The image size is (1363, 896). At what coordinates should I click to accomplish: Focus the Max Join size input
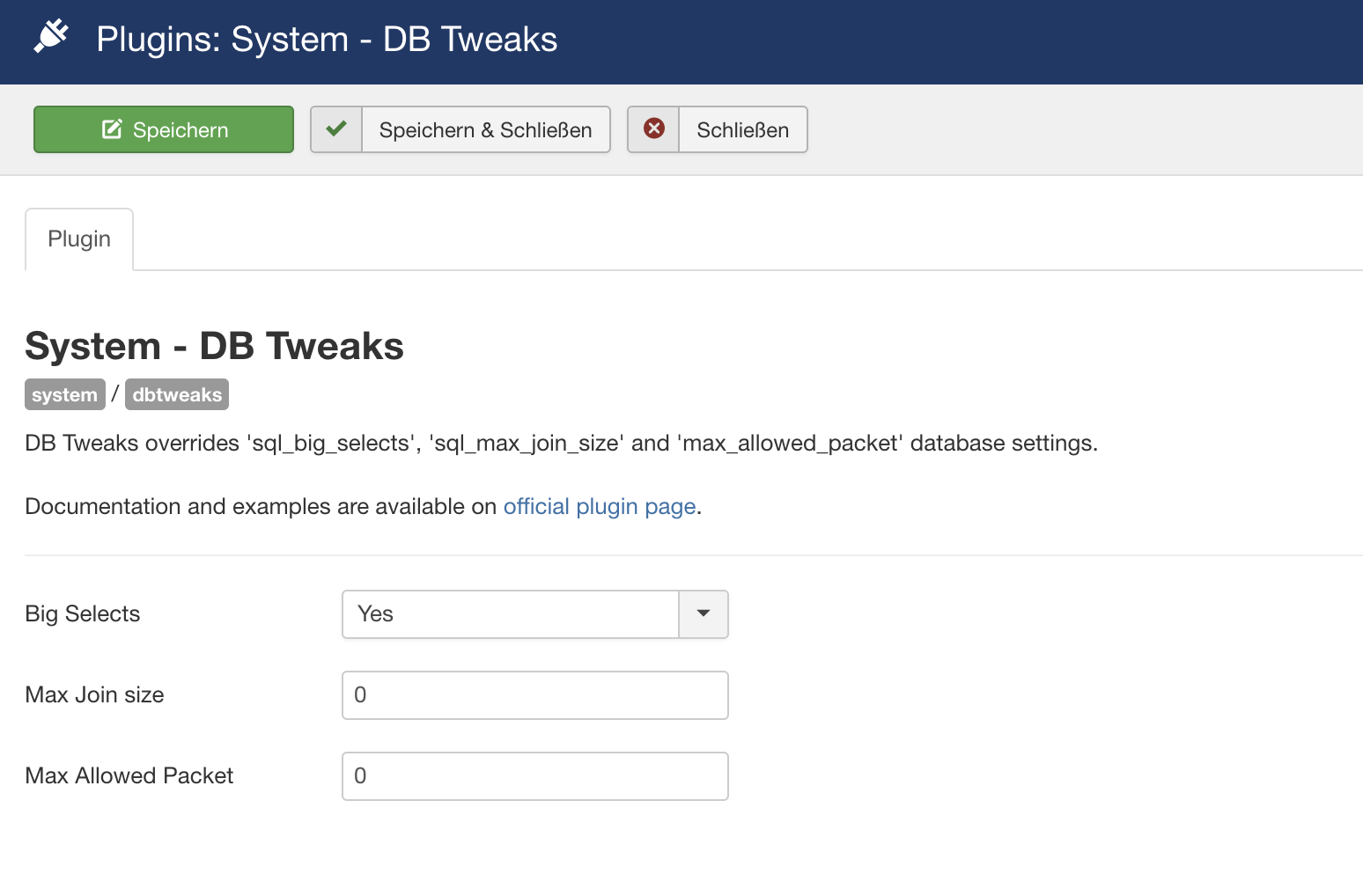pos(534,695)
